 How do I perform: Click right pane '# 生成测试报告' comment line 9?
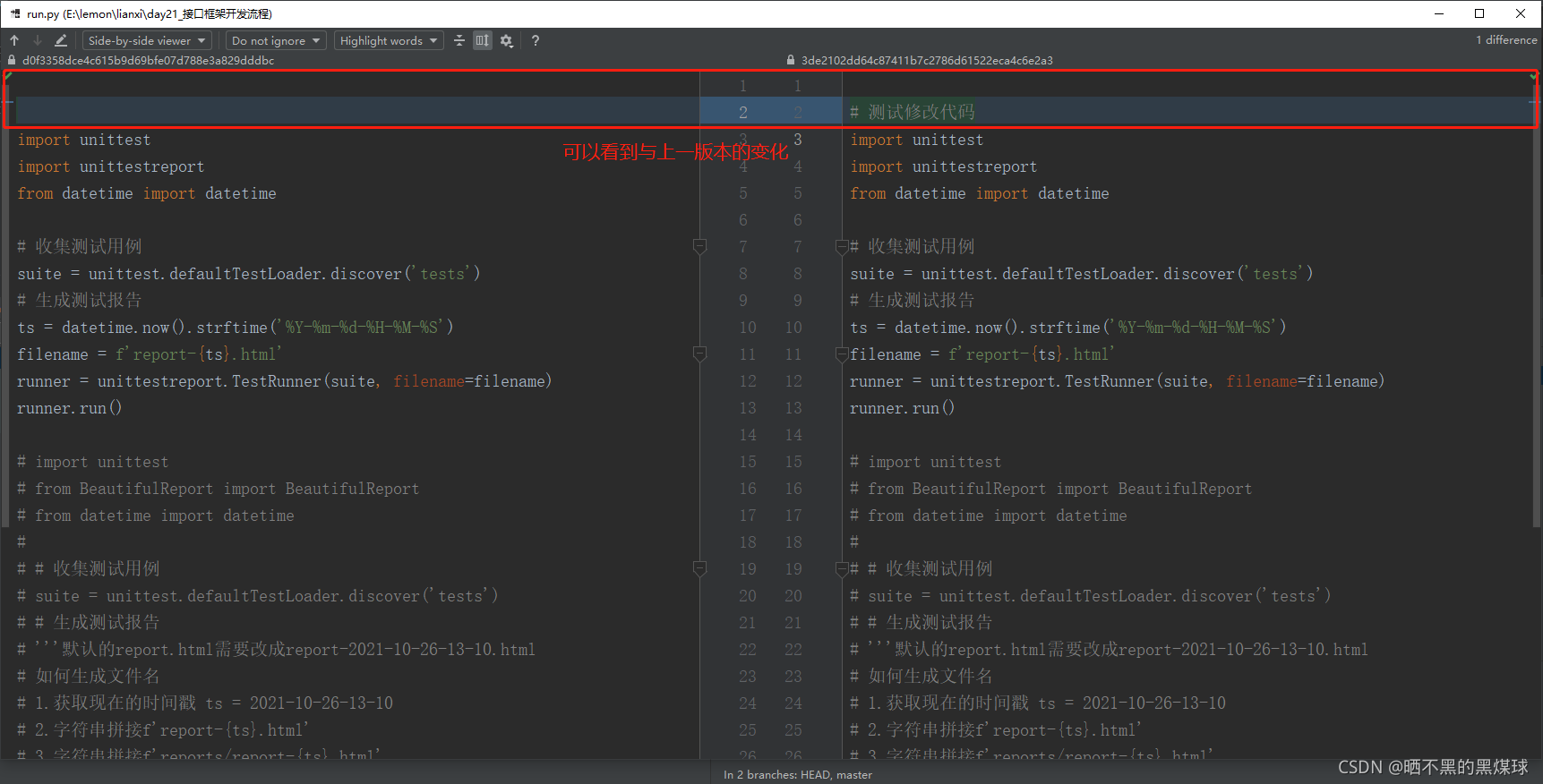pos(913,300)
